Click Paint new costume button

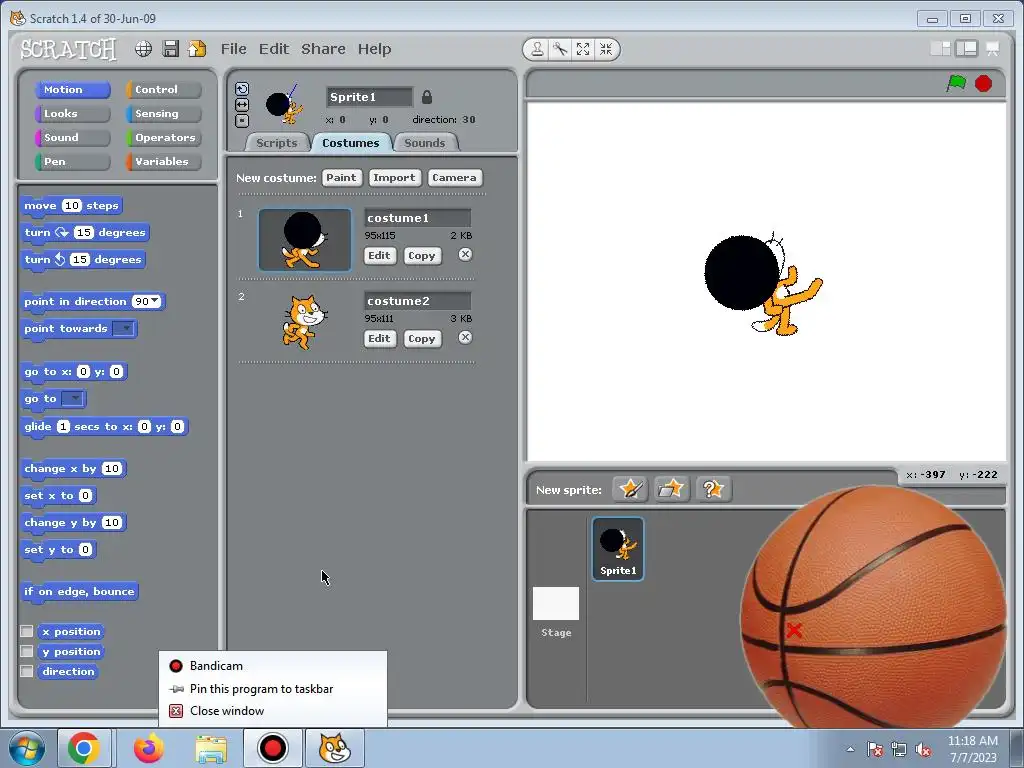pyautogui.click(x=342, y=178)
